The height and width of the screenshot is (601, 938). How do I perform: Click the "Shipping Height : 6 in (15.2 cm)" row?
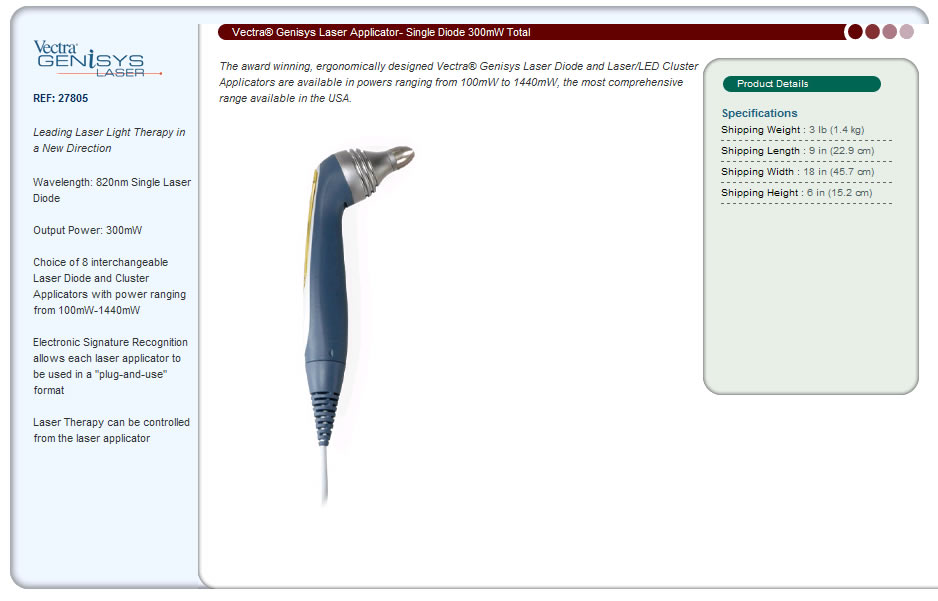tap(806, 193)
